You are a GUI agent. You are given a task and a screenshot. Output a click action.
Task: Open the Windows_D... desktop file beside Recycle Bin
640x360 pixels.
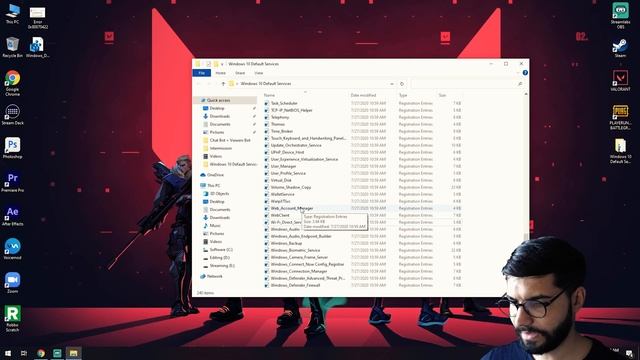[38, 47]
